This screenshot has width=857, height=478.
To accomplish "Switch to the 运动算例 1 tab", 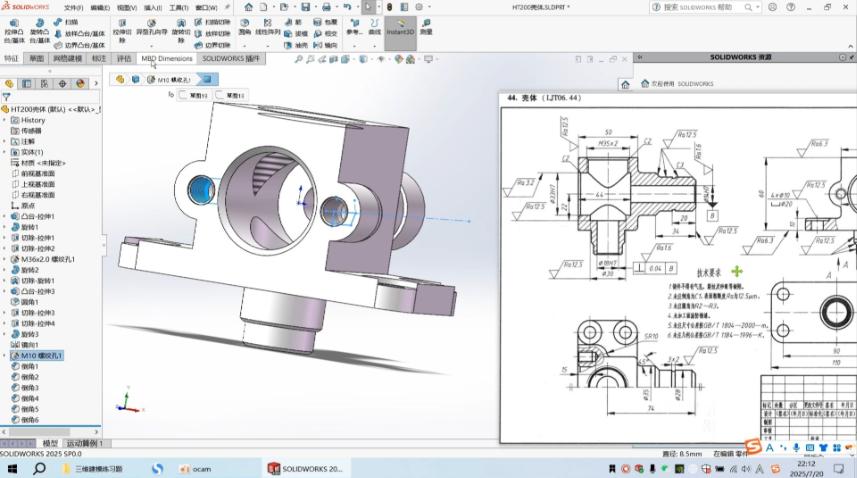I will coord(85,443).
